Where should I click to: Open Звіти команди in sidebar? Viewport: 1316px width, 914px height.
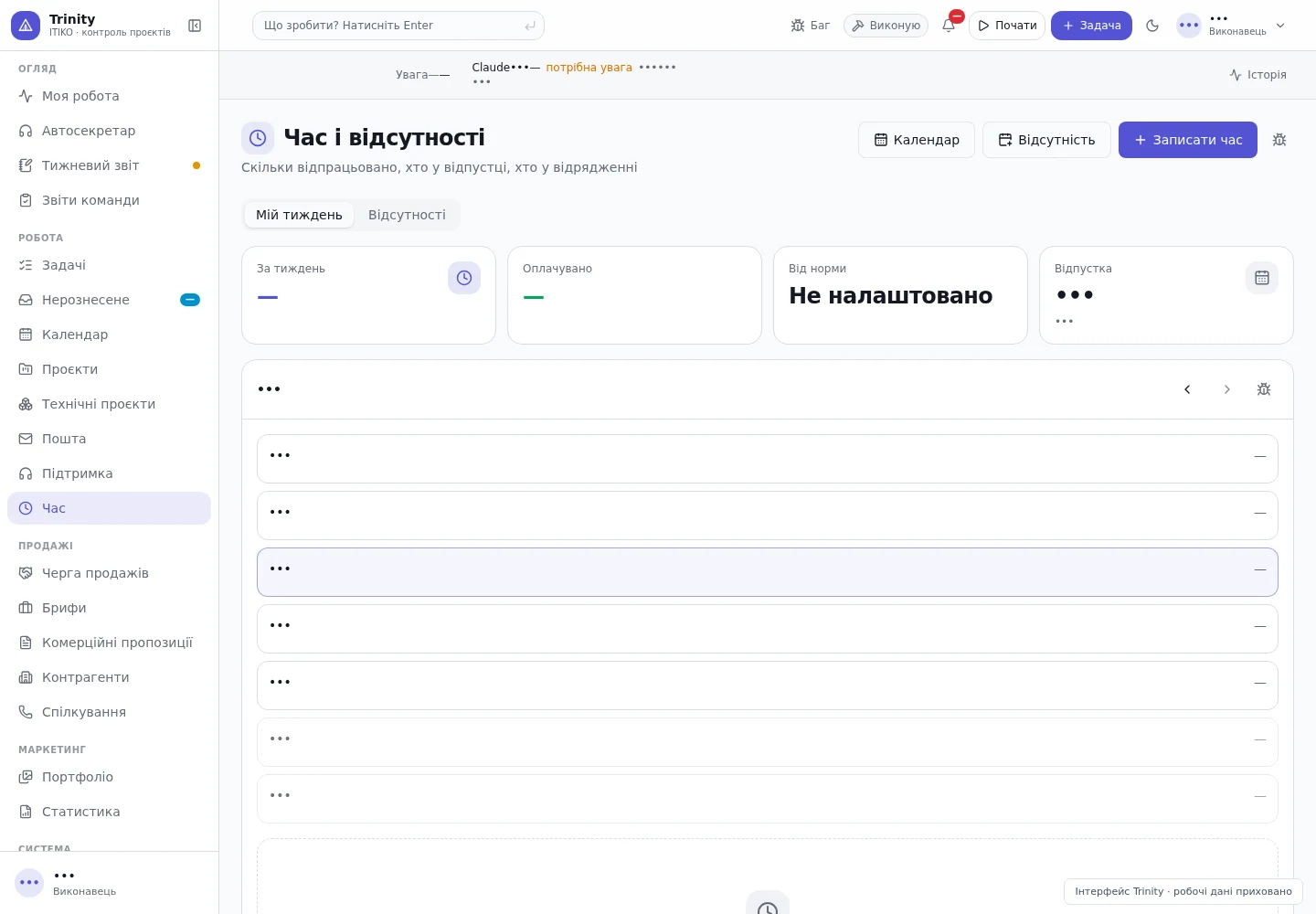click(x=109, y=200)
